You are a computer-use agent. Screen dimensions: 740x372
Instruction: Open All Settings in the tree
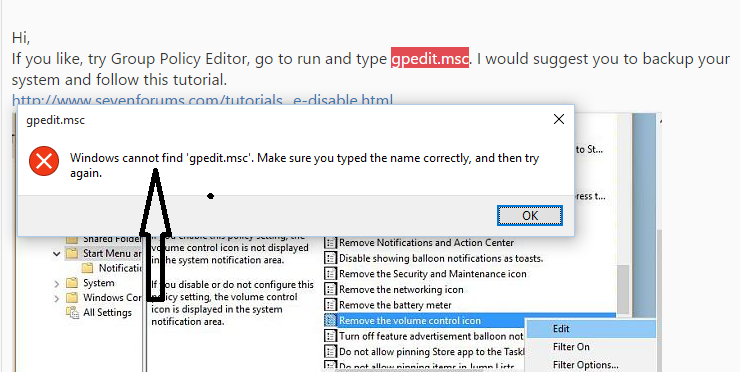click(x=107, y=313)
